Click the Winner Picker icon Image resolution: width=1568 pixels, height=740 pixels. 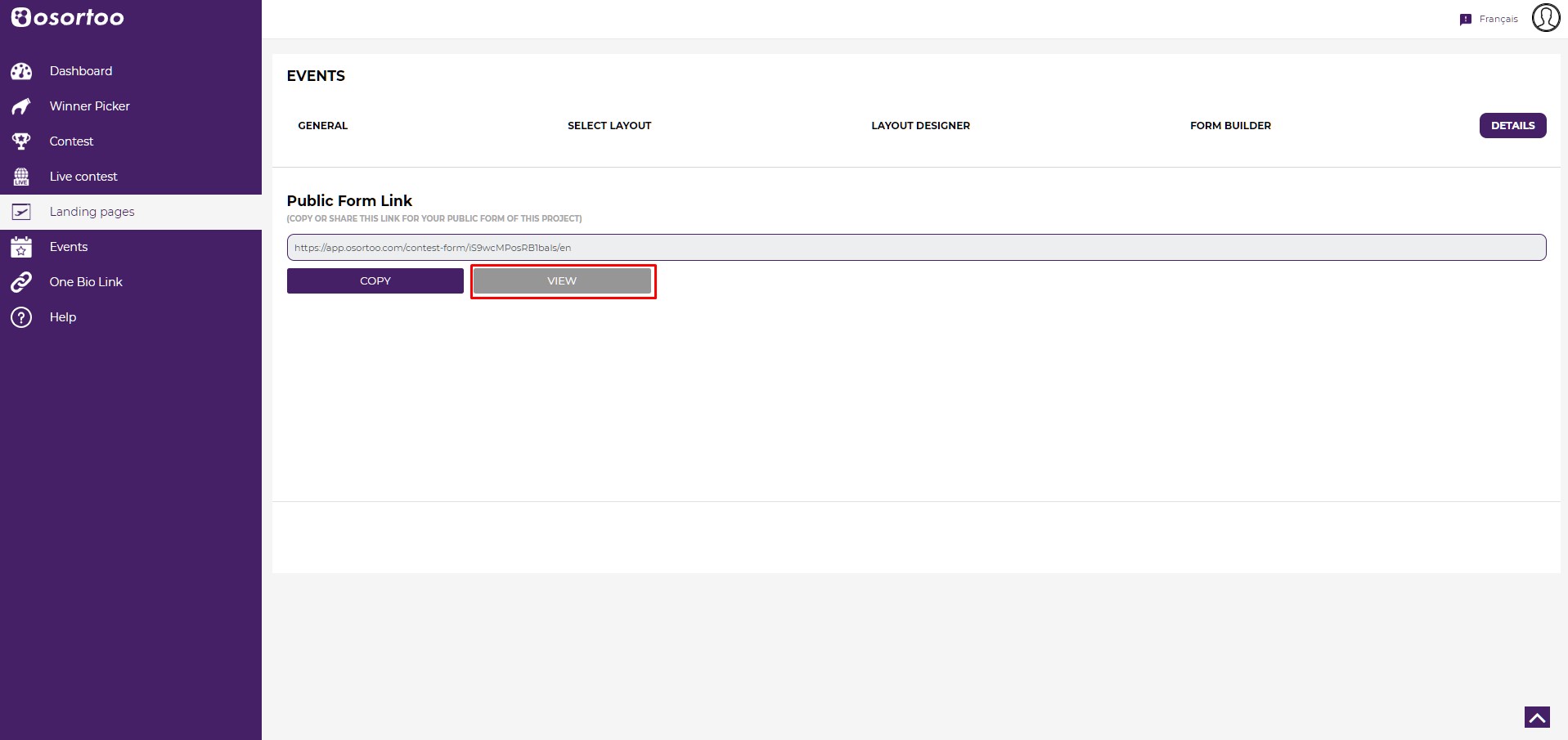[21, 106]
